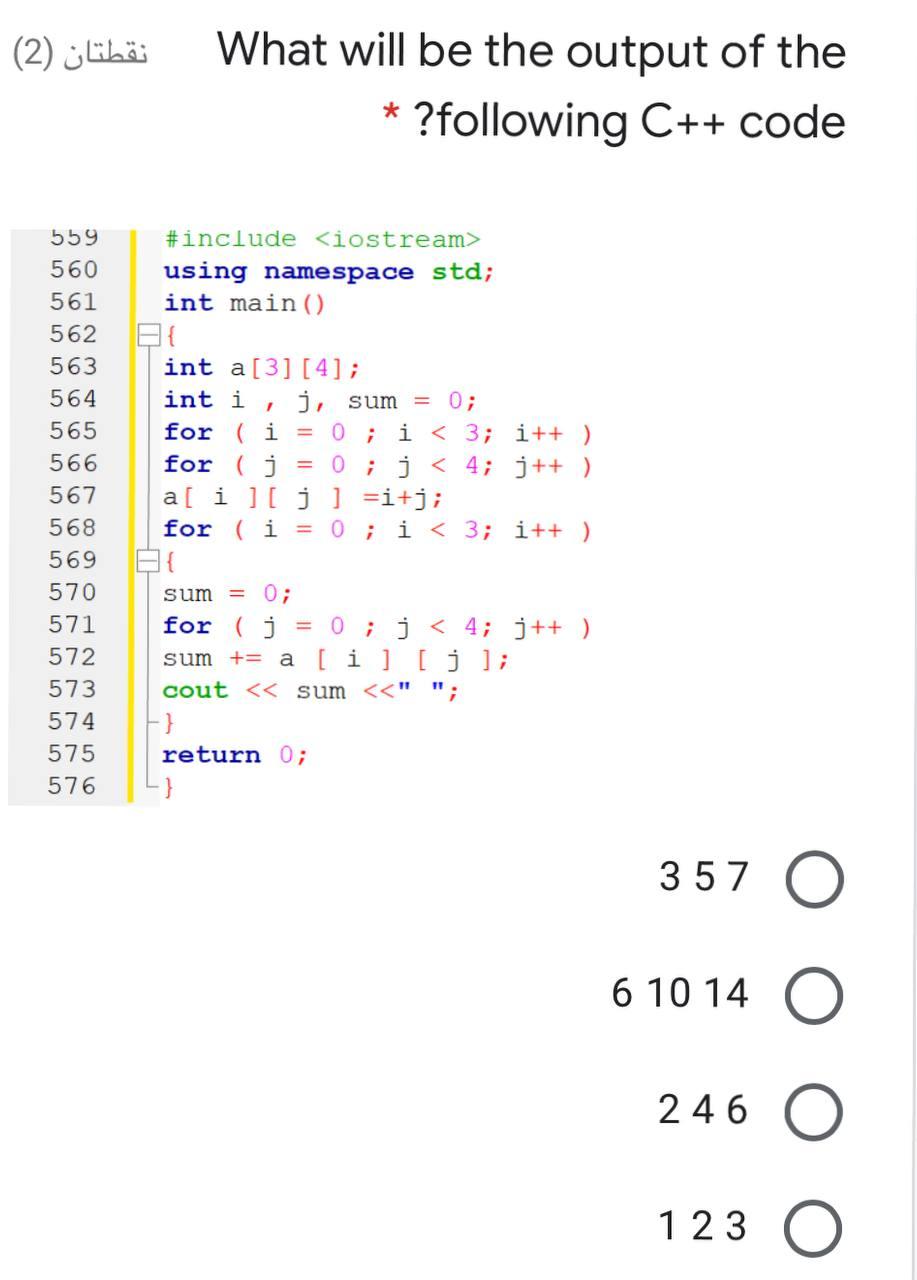917x1280 pixels.
Task: Click the line "int a[3][4];" in code
Action: pos(261,368)
